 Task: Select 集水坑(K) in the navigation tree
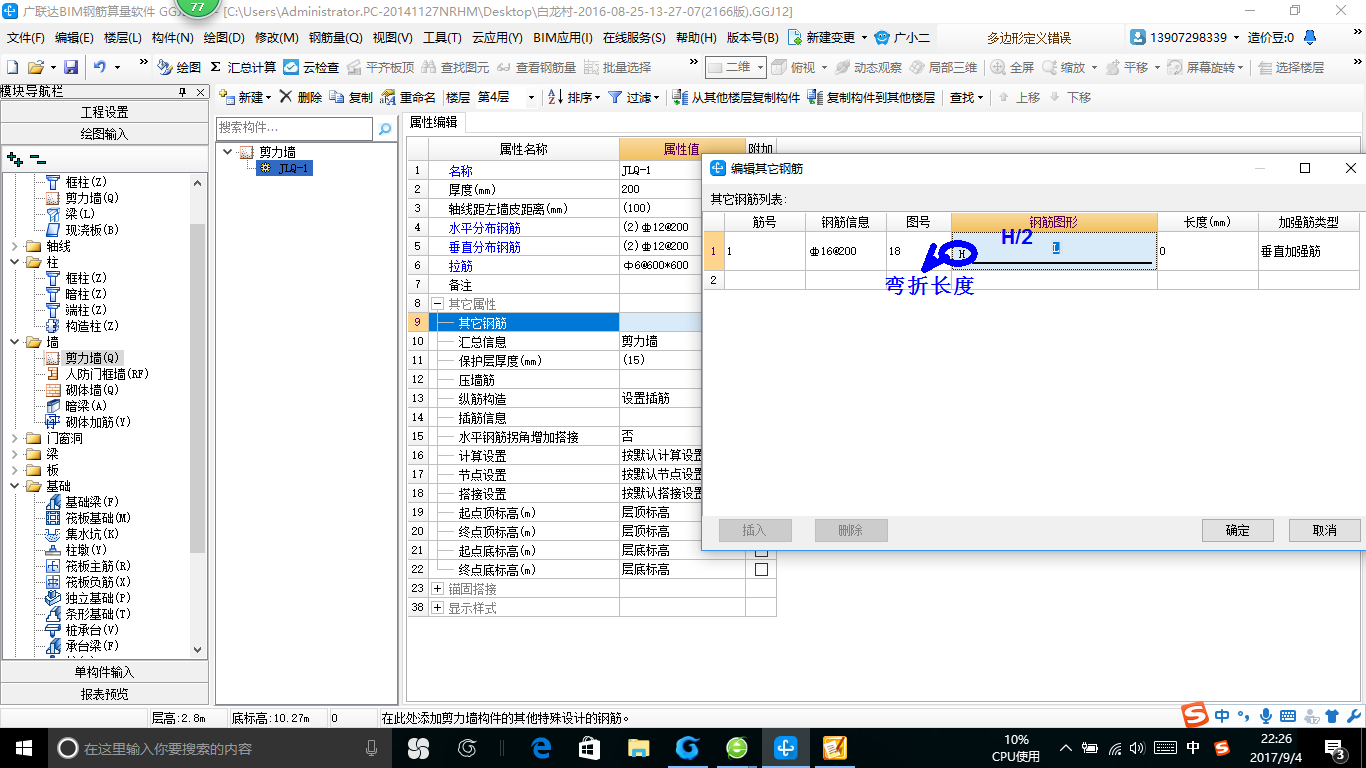coord(83,534)
